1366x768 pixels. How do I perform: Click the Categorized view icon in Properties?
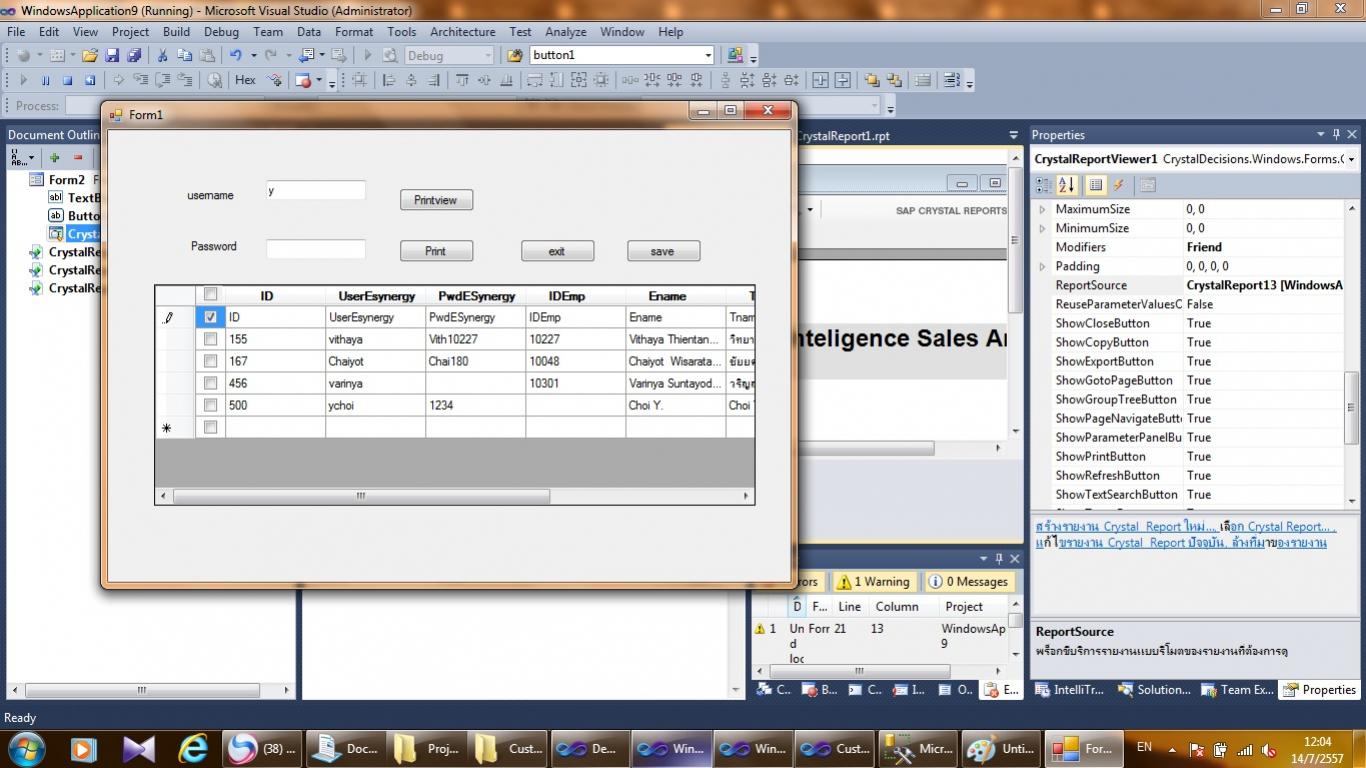[x=1043, y=185]
